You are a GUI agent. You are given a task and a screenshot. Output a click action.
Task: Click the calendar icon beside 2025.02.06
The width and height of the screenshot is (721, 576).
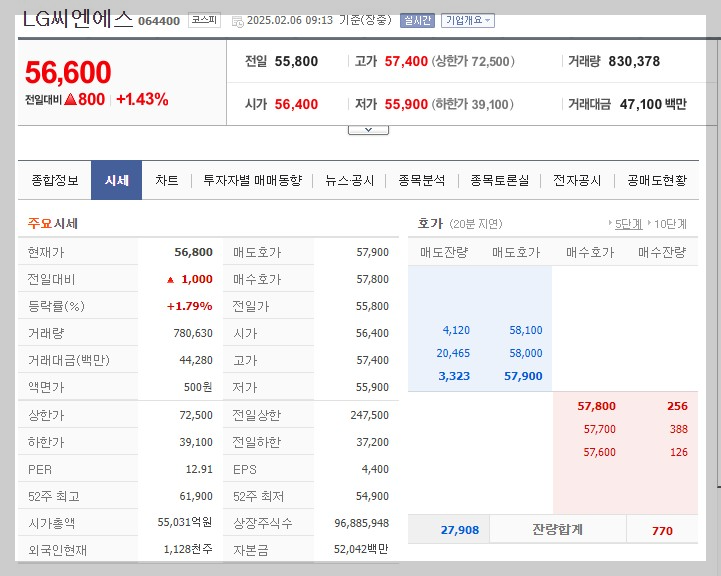[237, 22]
